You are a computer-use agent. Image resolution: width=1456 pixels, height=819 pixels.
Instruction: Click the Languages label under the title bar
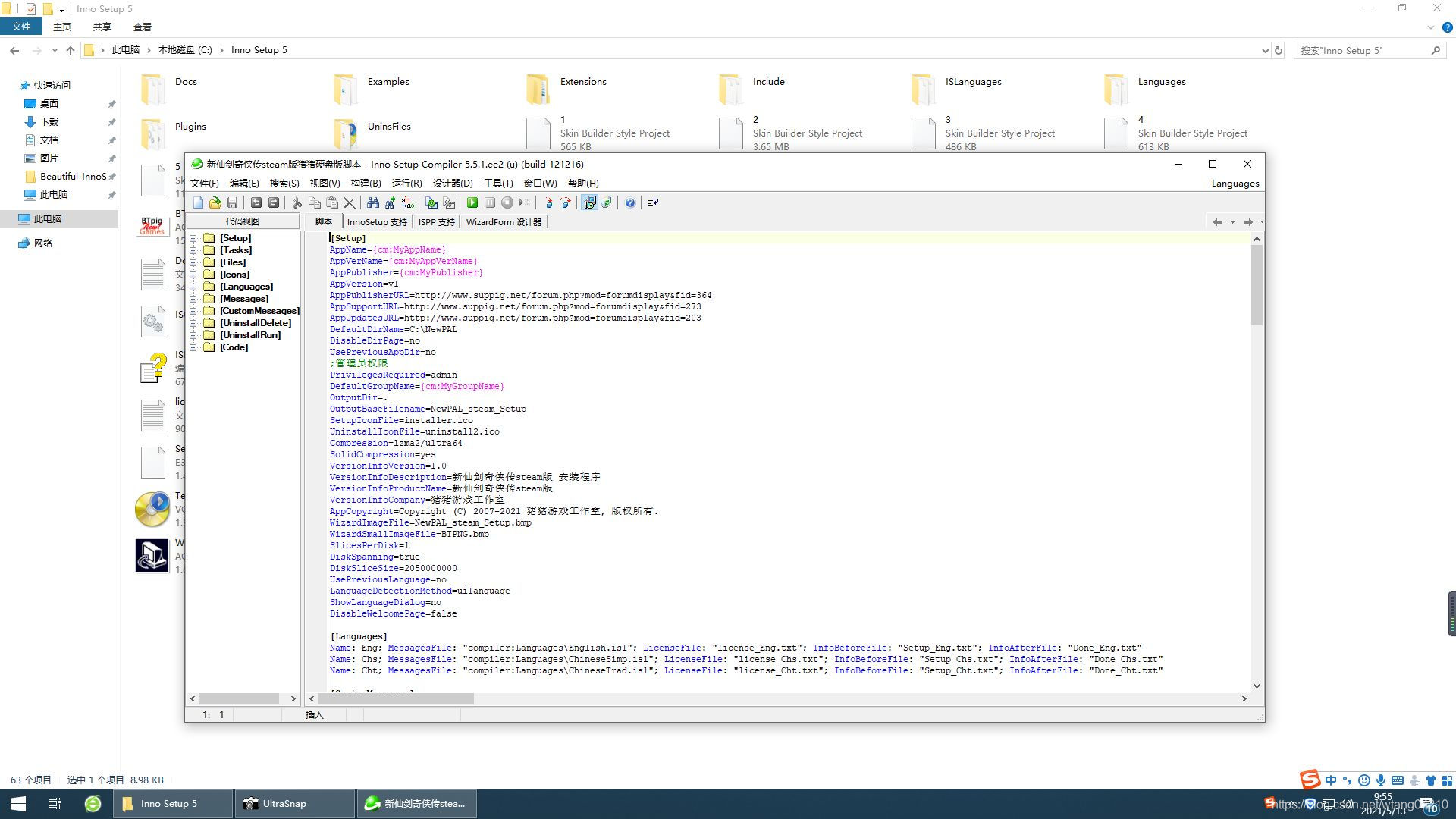click(x=1235, y=184)
